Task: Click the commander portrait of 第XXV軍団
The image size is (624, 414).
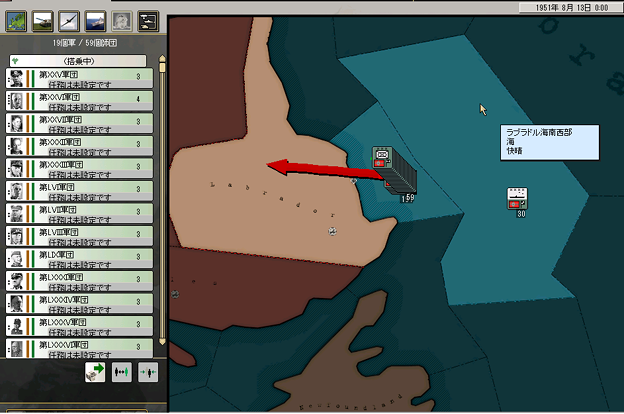Action: [x=16, y=78]
